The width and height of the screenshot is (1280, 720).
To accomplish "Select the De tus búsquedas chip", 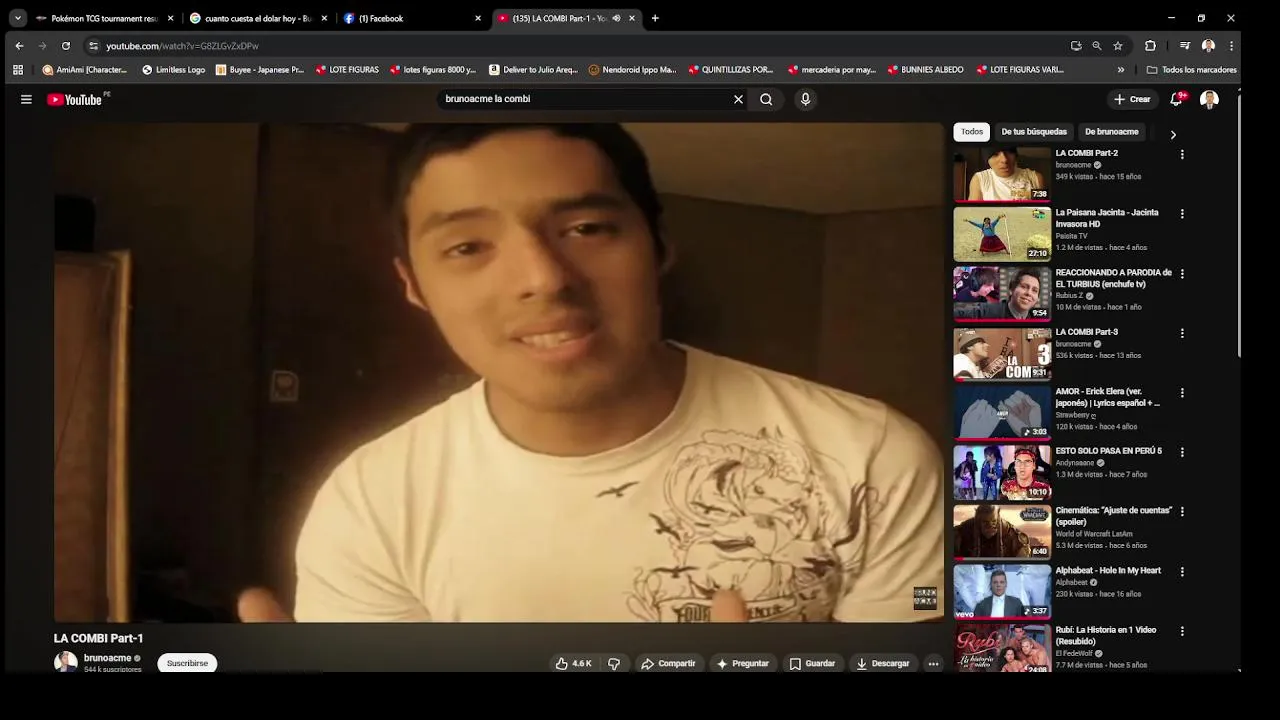I will (x=1034, y=132).
